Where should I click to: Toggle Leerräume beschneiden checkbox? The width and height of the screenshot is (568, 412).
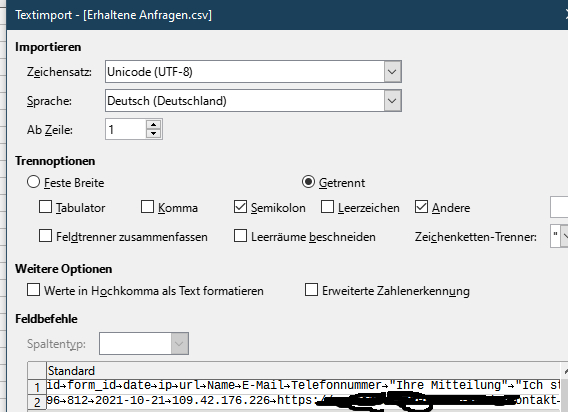coord(241,236)
